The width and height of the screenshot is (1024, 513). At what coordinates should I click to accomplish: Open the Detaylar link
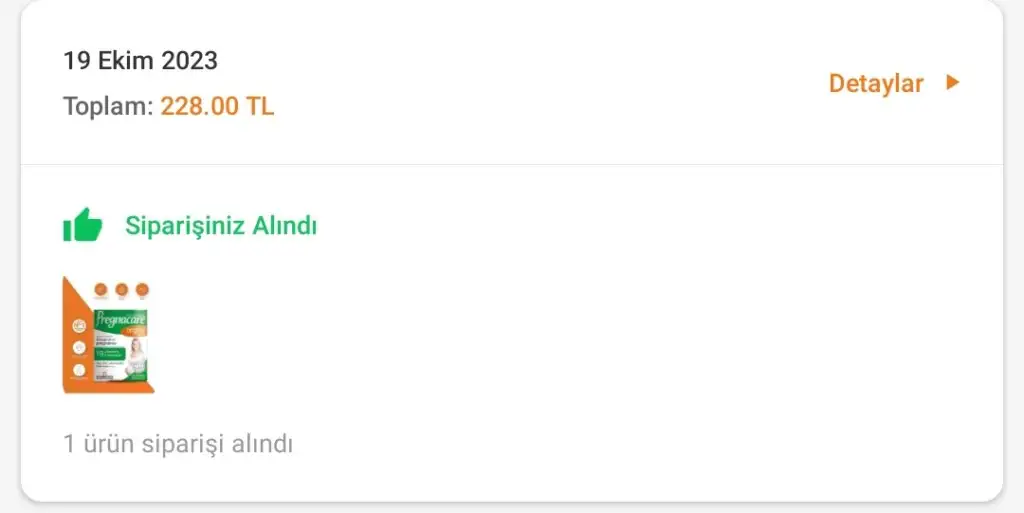pyautogui.click(x=875, y=84)
